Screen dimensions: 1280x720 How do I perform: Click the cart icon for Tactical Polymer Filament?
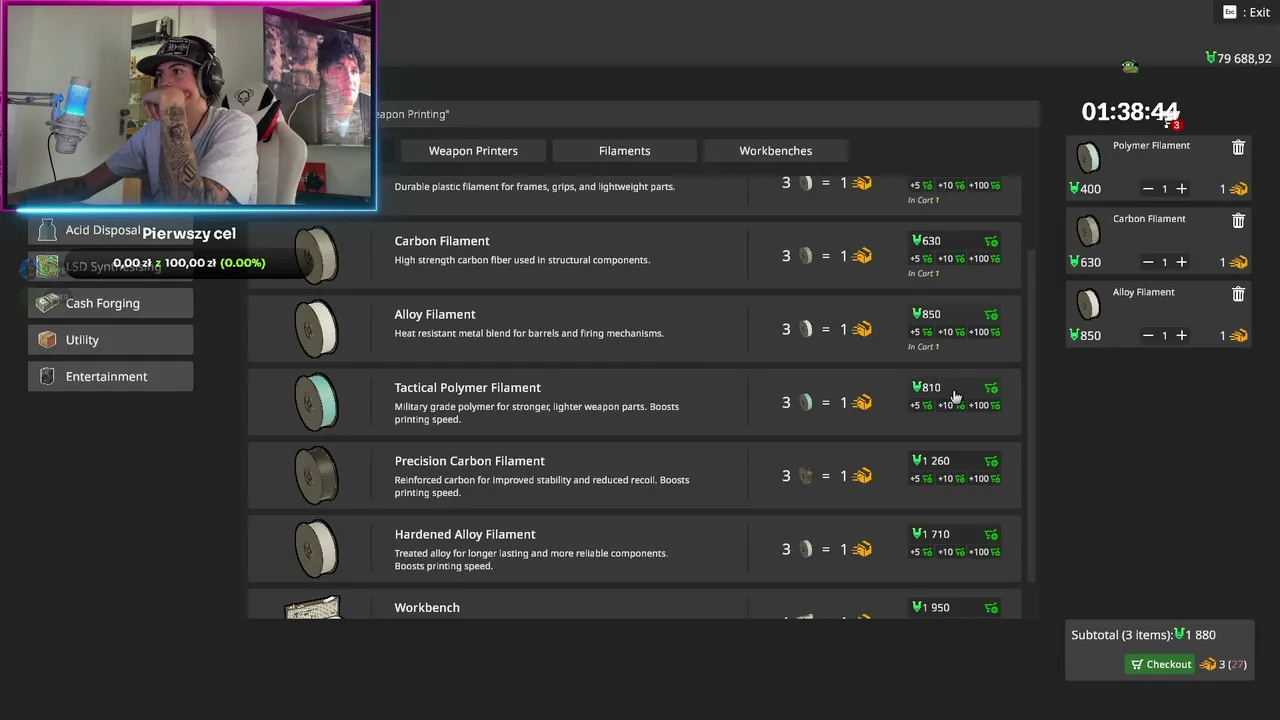[991, 388]
